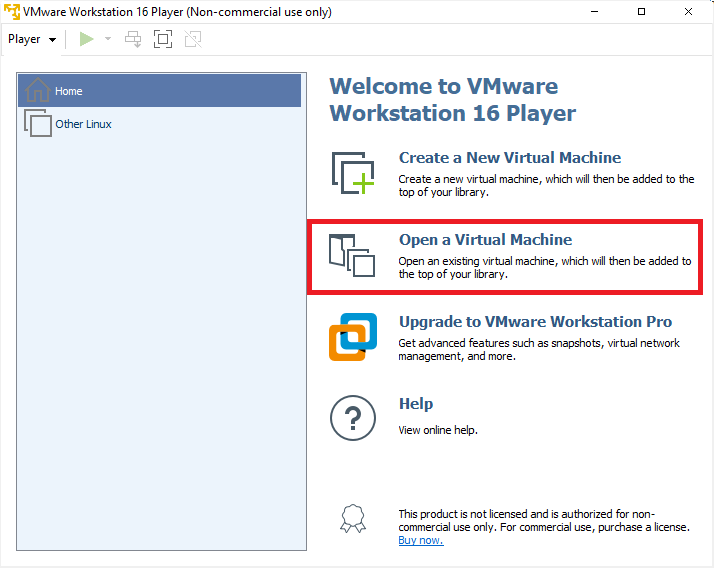Click the green Power On play icon

(87, 39)
